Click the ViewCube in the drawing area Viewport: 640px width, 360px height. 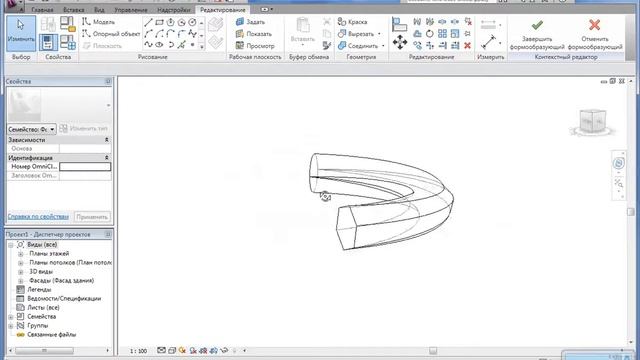(592, 122)
